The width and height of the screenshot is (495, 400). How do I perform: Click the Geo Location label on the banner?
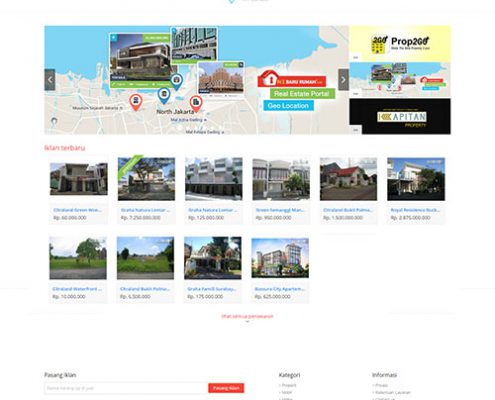coord(288,106)
